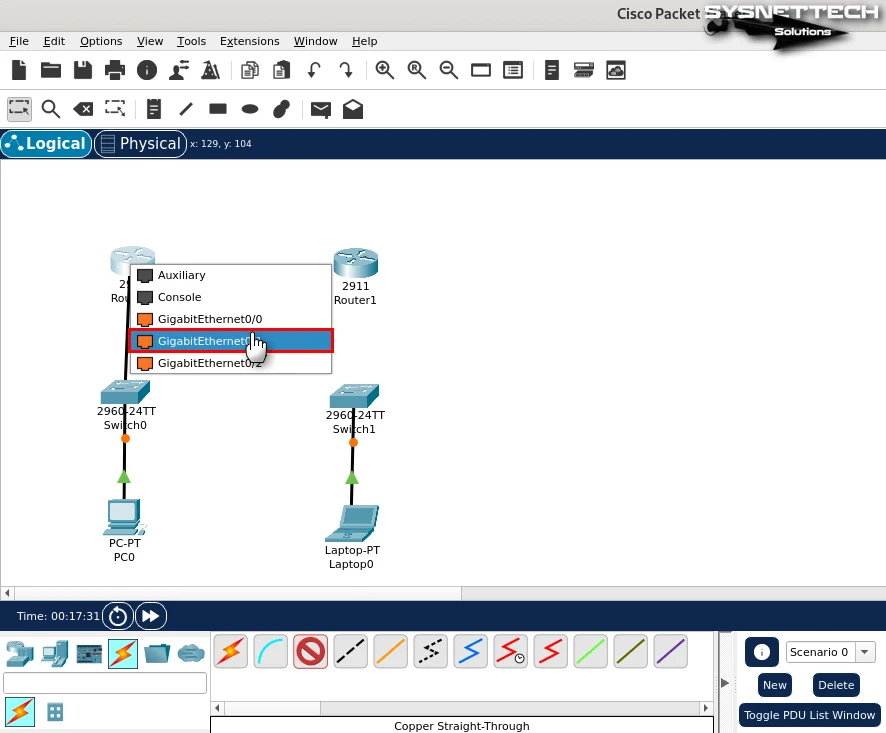
Task: Choose the Console port from list
Action: [179, 297]
